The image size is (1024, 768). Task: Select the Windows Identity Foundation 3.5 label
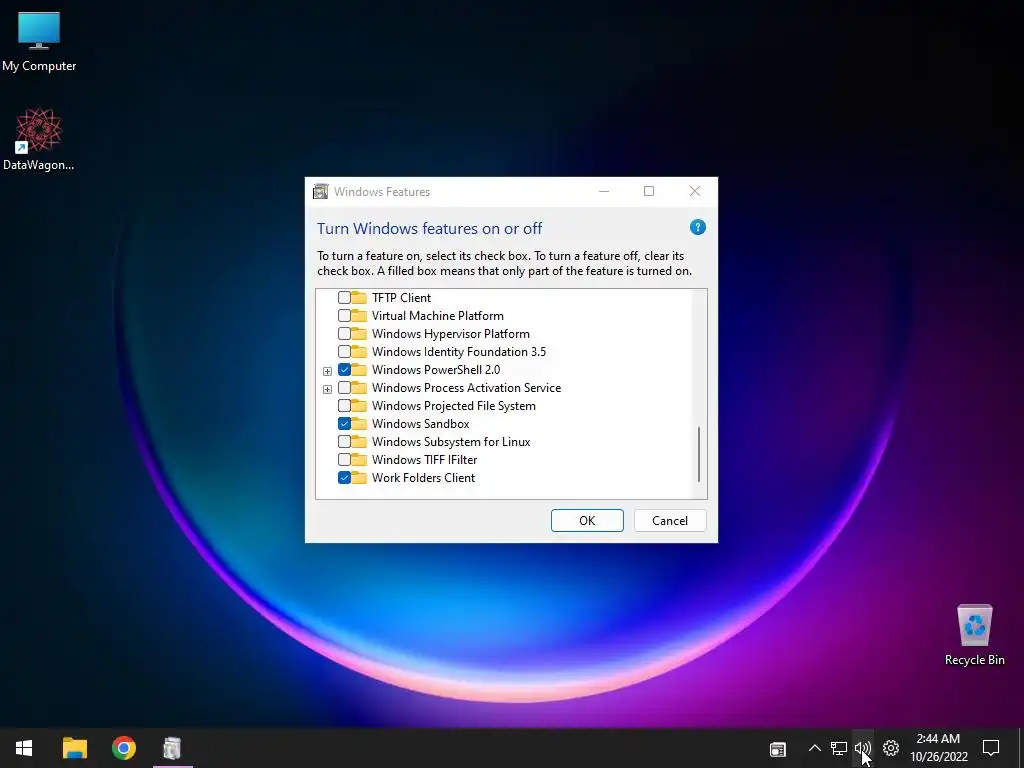point(458,351)
